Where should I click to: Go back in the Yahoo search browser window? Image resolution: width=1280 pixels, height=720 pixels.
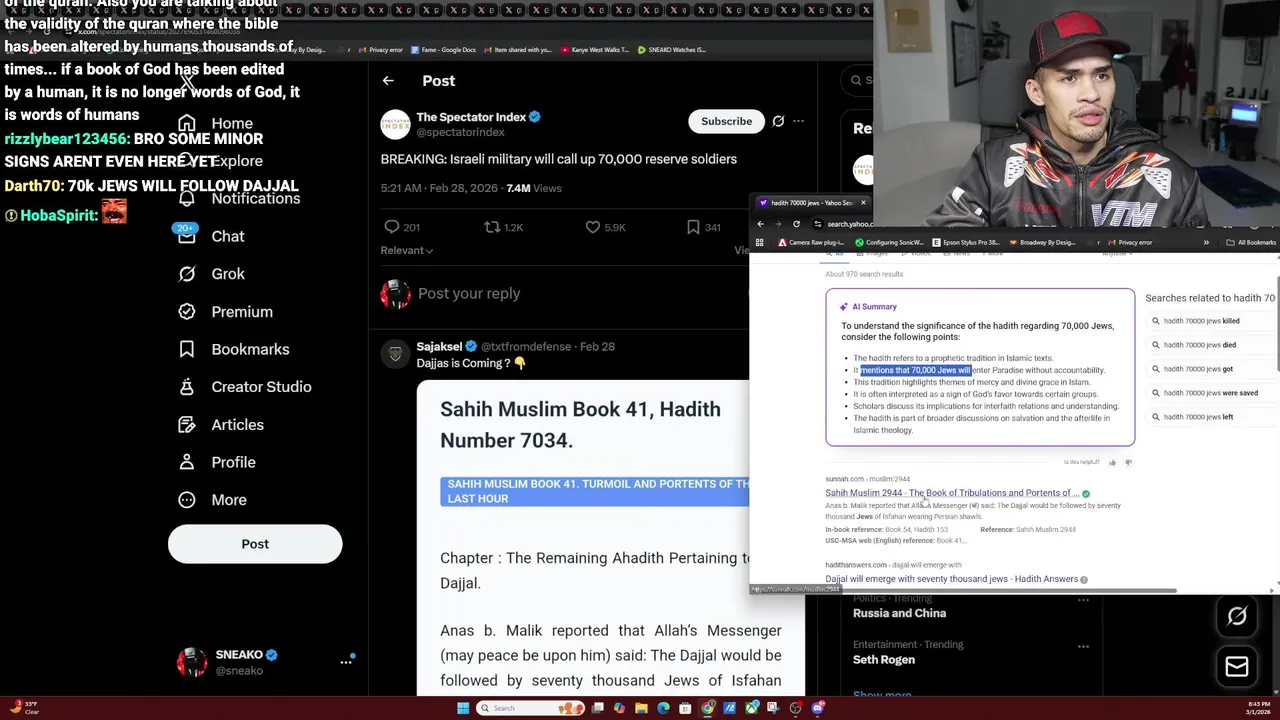click(x=760, y=224)
